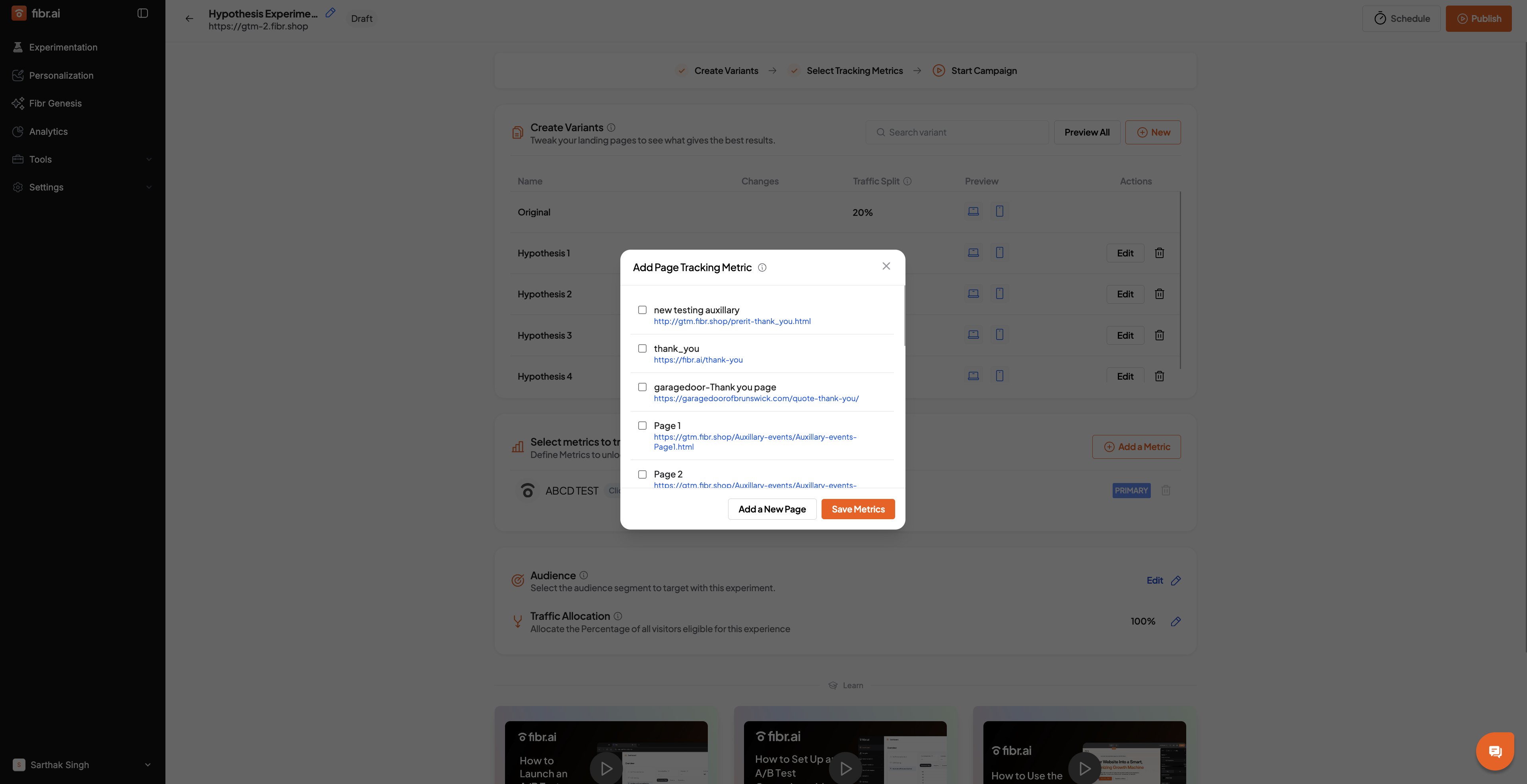Preview Original variant on desktop
The width and height of the screenshot is (1527, 784).
click(973, 212)
